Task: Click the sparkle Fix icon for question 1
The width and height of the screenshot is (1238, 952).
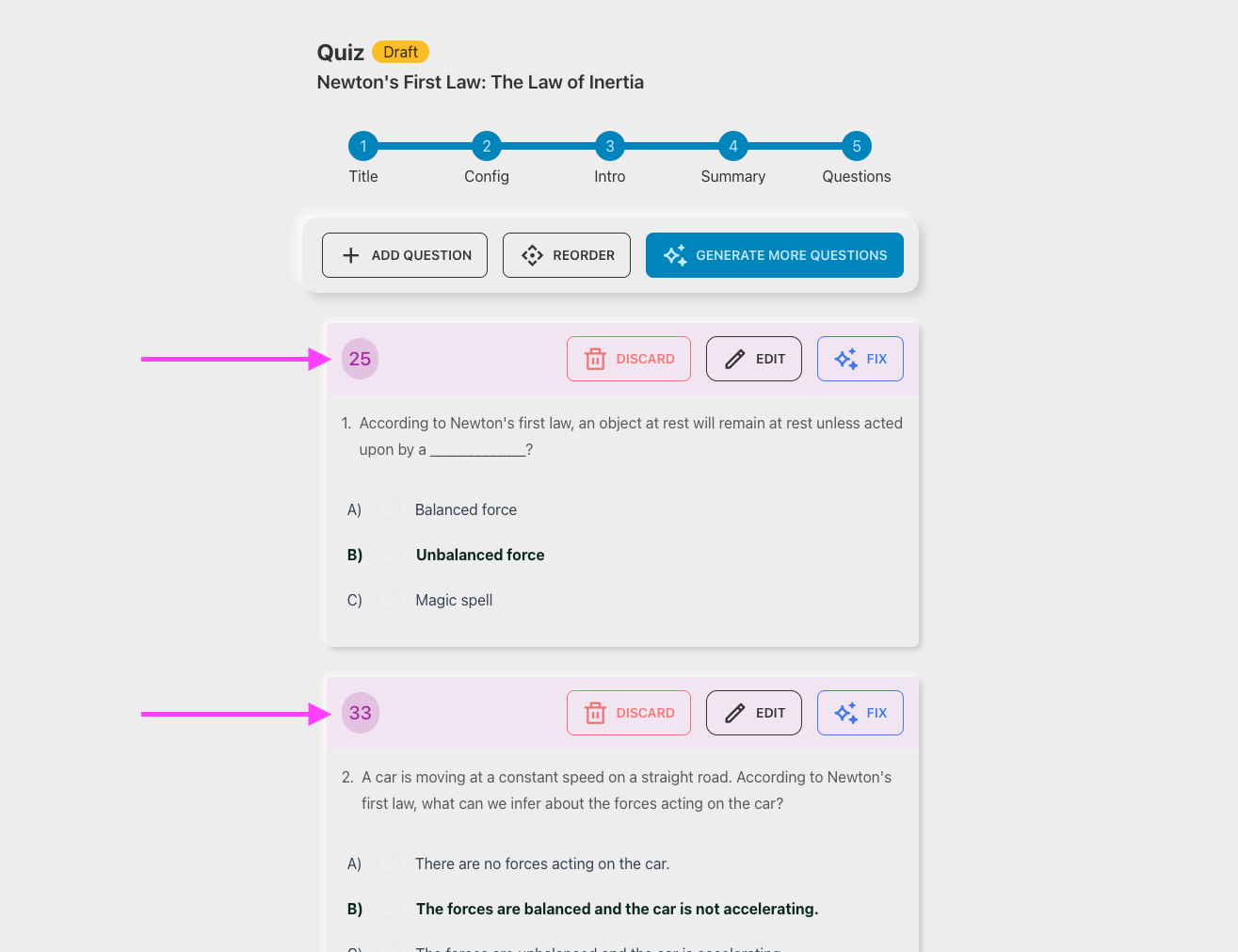Action: point(845,359)
